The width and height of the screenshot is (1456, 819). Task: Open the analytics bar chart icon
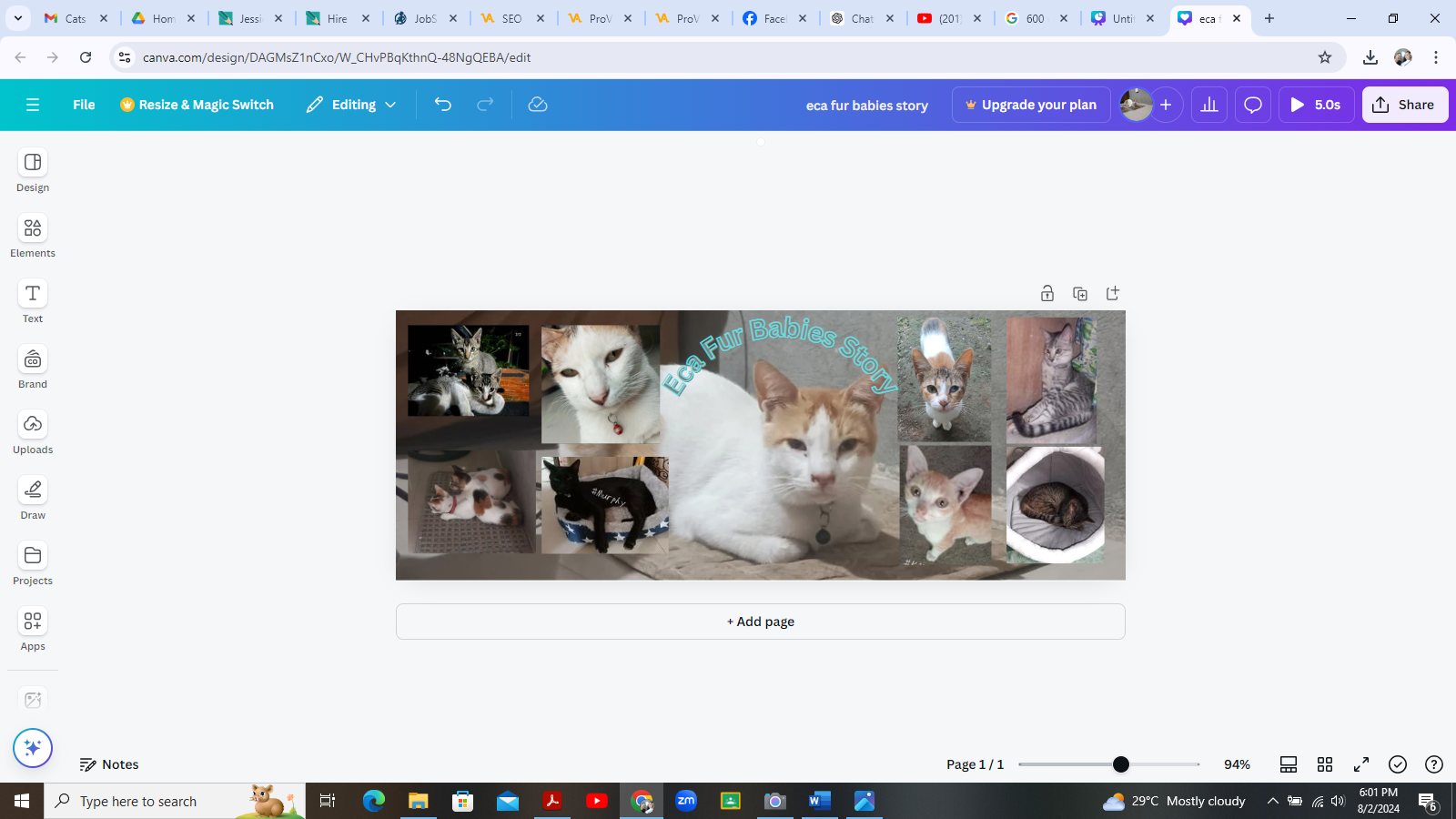1209,105
